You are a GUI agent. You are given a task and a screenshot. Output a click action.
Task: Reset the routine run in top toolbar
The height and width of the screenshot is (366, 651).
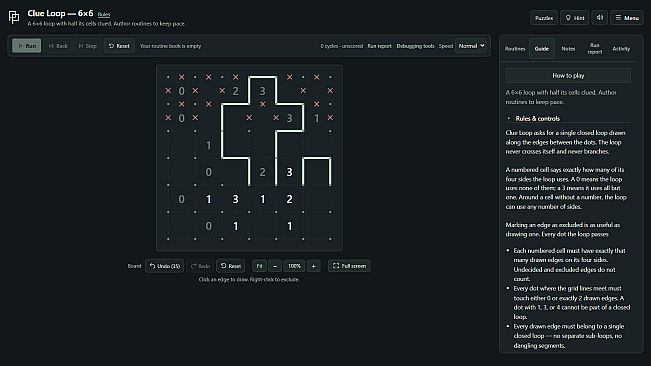(119, 46)
